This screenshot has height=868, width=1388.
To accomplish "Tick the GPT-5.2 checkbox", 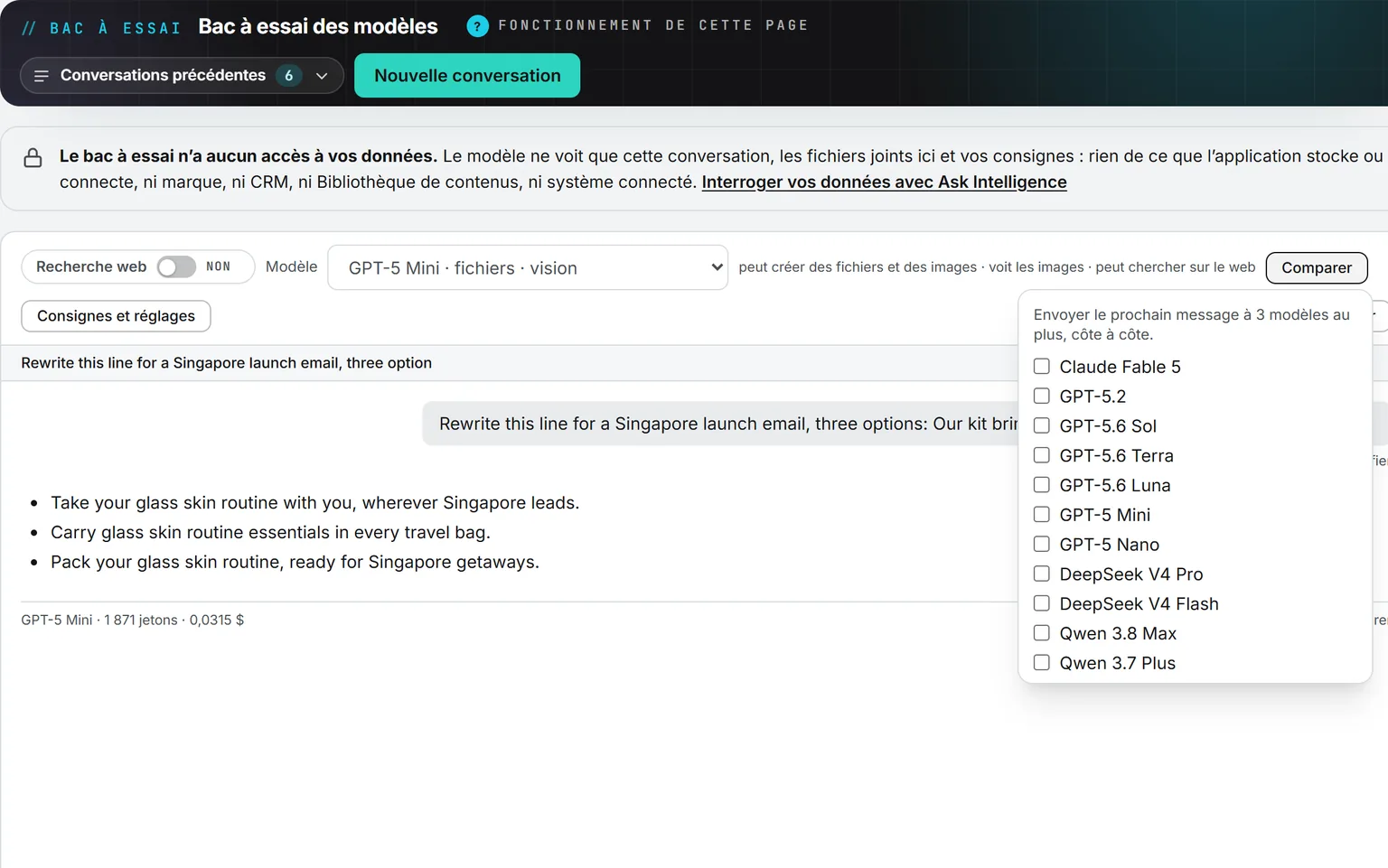I will [1042, 397].
